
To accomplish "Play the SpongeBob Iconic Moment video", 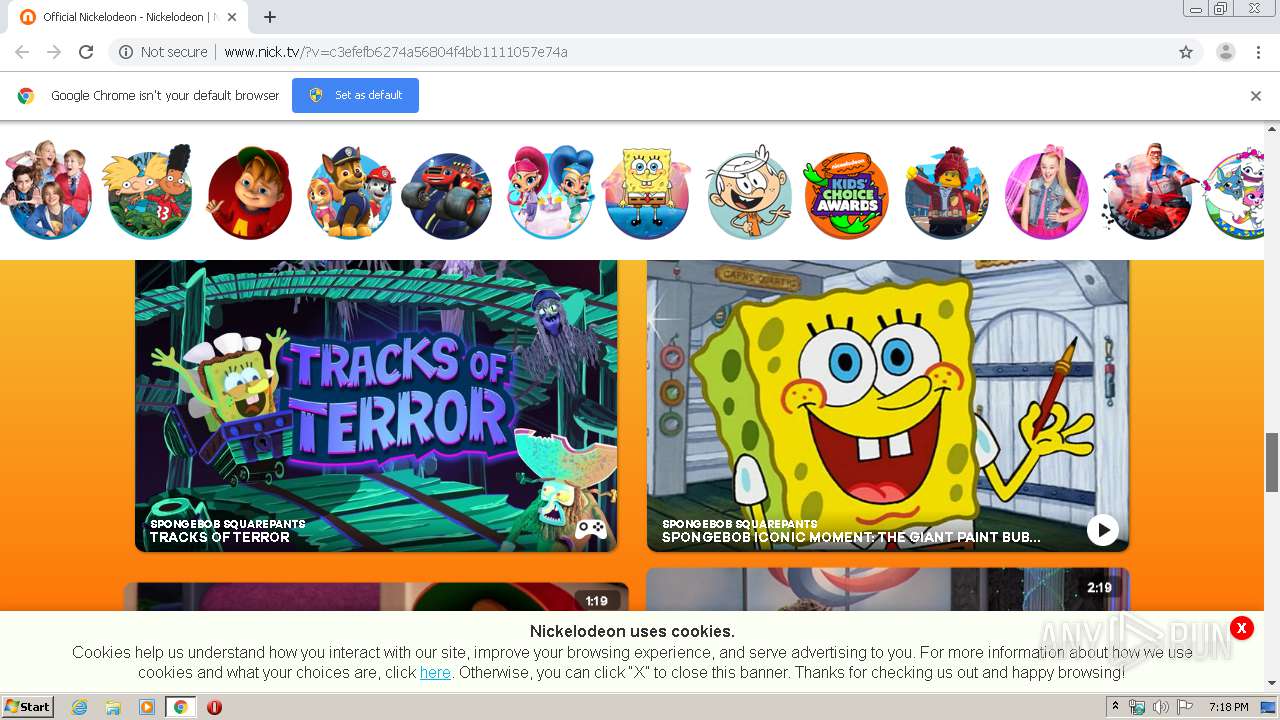I will (1102, 530).
